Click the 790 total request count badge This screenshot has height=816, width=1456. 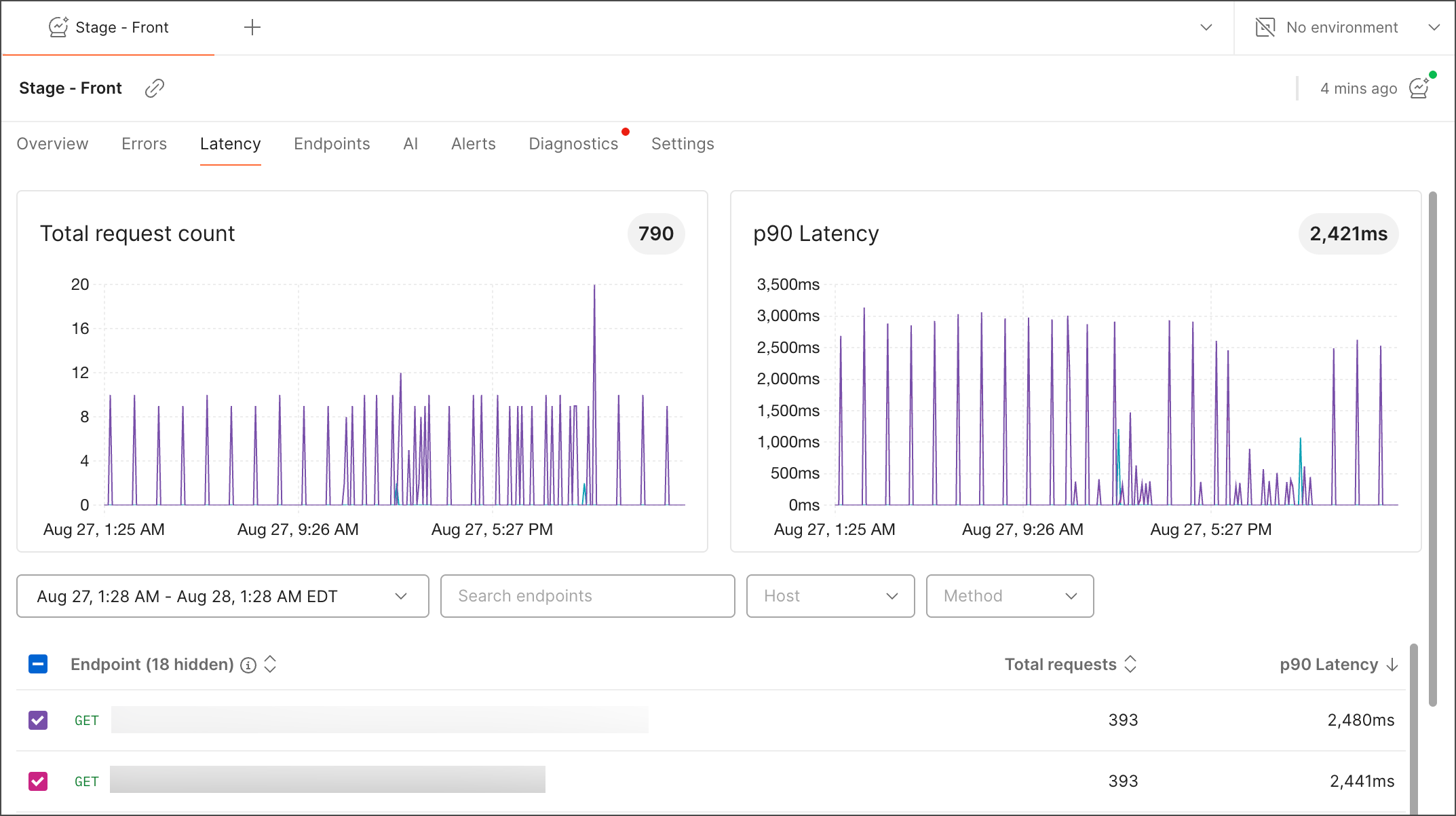point(656,234)
